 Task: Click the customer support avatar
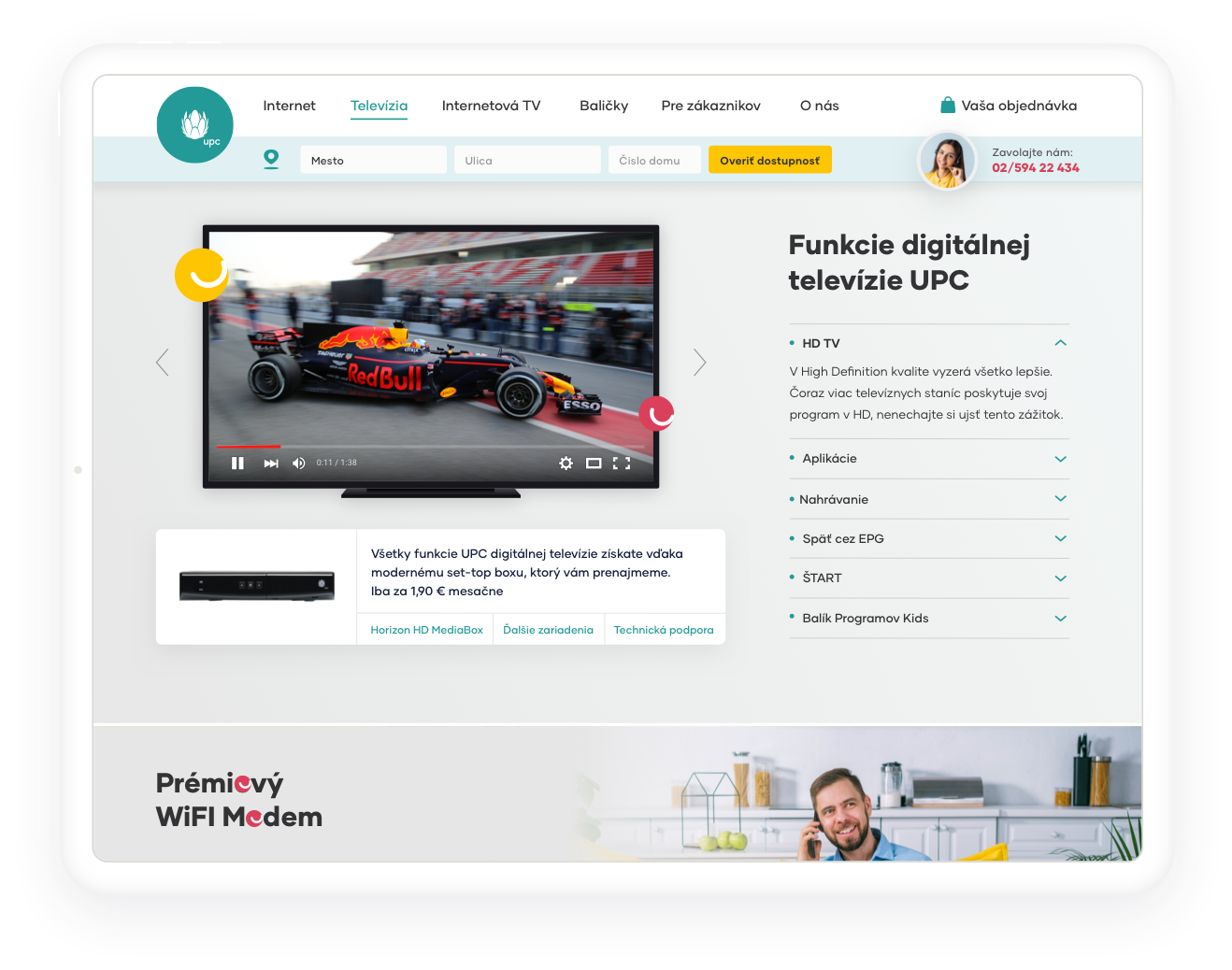click(x=947, y=161)
